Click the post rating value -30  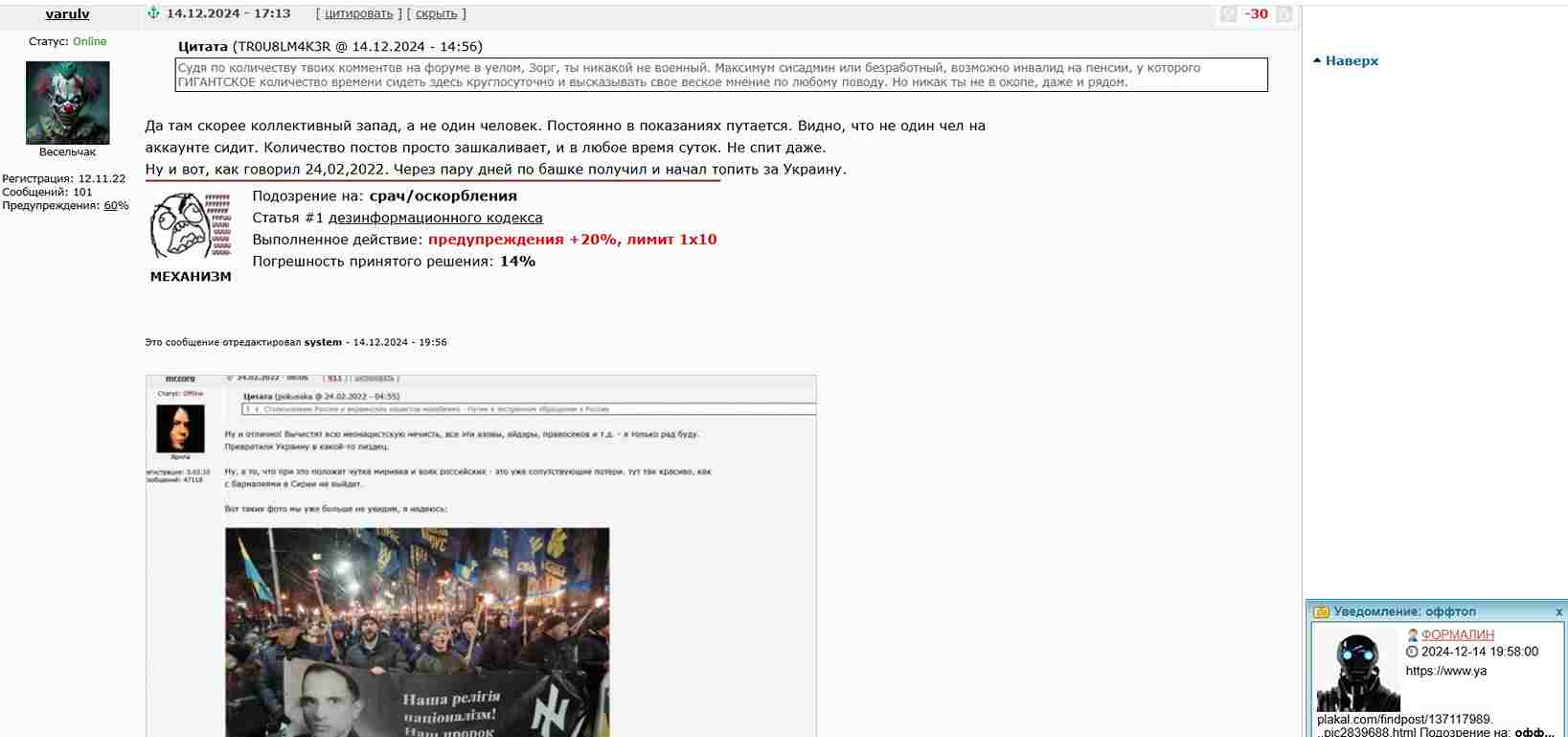click(x=1257, y=14)
